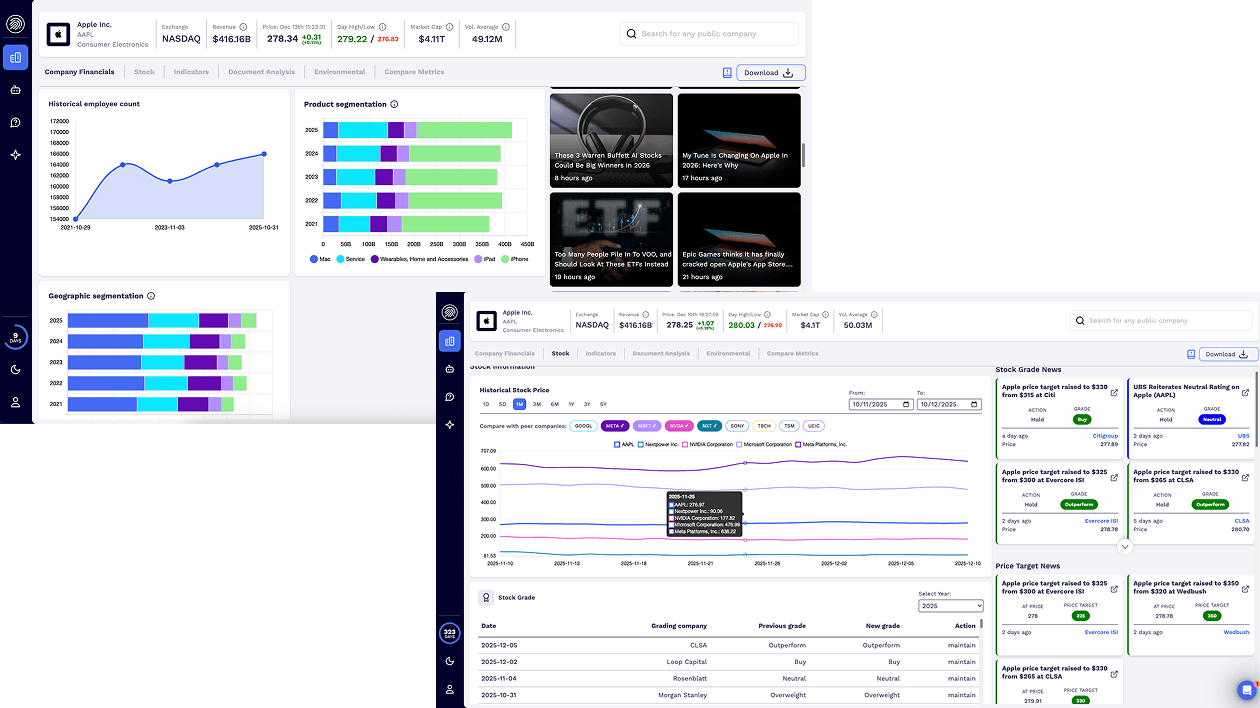This screenshot has height=708, width=1260.
Task: Click CLSA link on grade news card
Action: point(1242,521)
